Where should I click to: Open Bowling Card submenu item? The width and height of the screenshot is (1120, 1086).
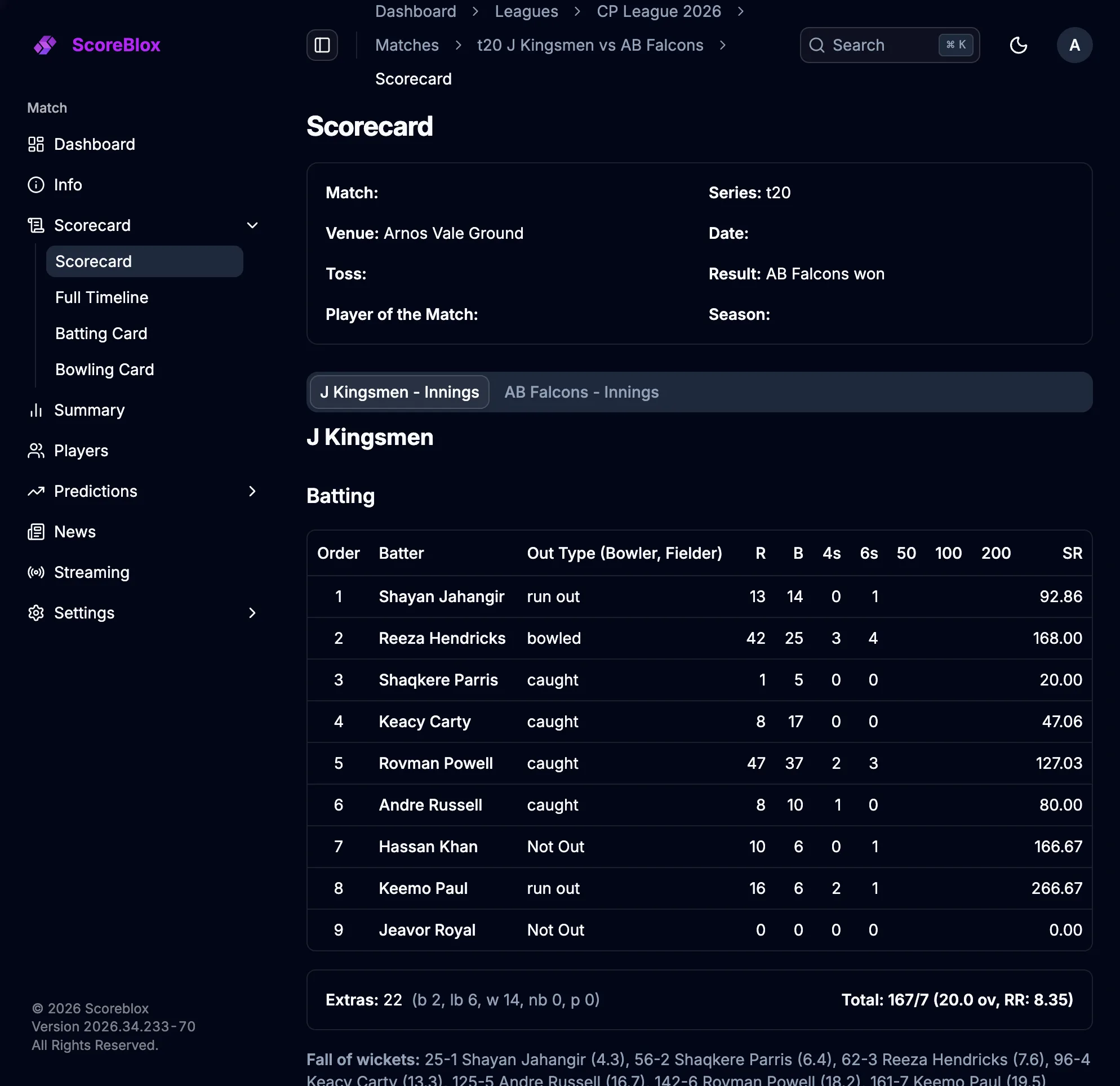coord(105,370)
